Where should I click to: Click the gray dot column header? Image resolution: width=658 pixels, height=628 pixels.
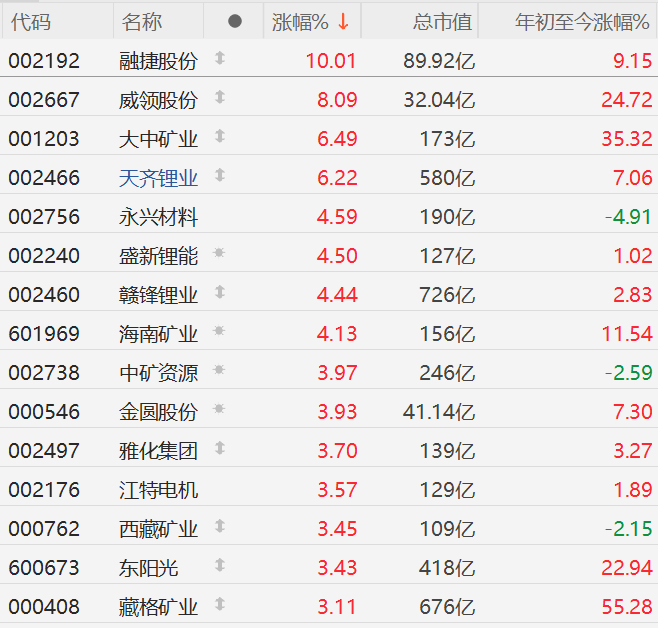point(235,21)
